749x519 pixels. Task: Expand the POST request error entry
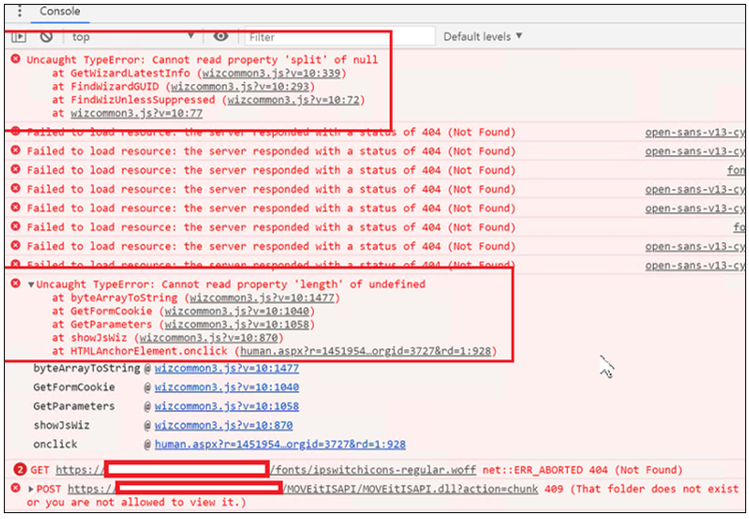(x=31, y=489)
